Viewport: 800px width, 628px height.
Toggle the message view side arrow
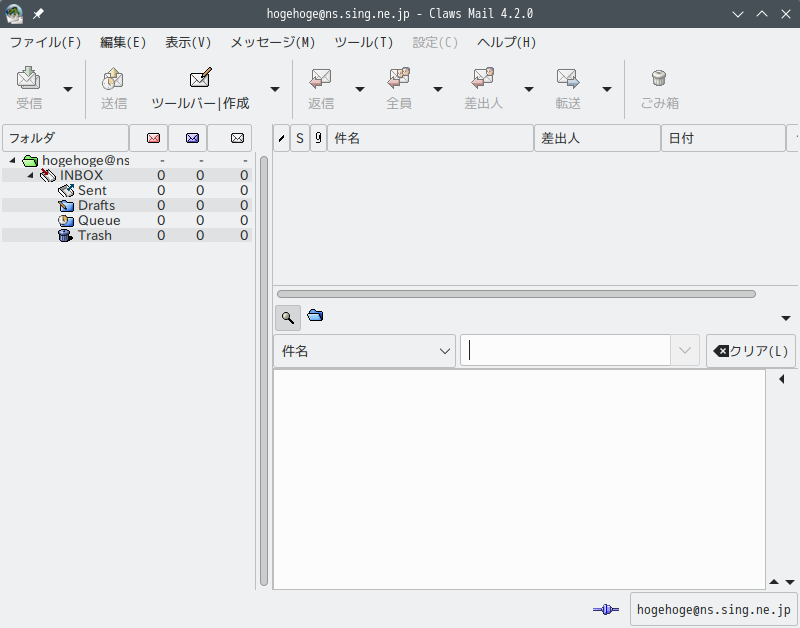pyautogui.click(x=782, y=379)
